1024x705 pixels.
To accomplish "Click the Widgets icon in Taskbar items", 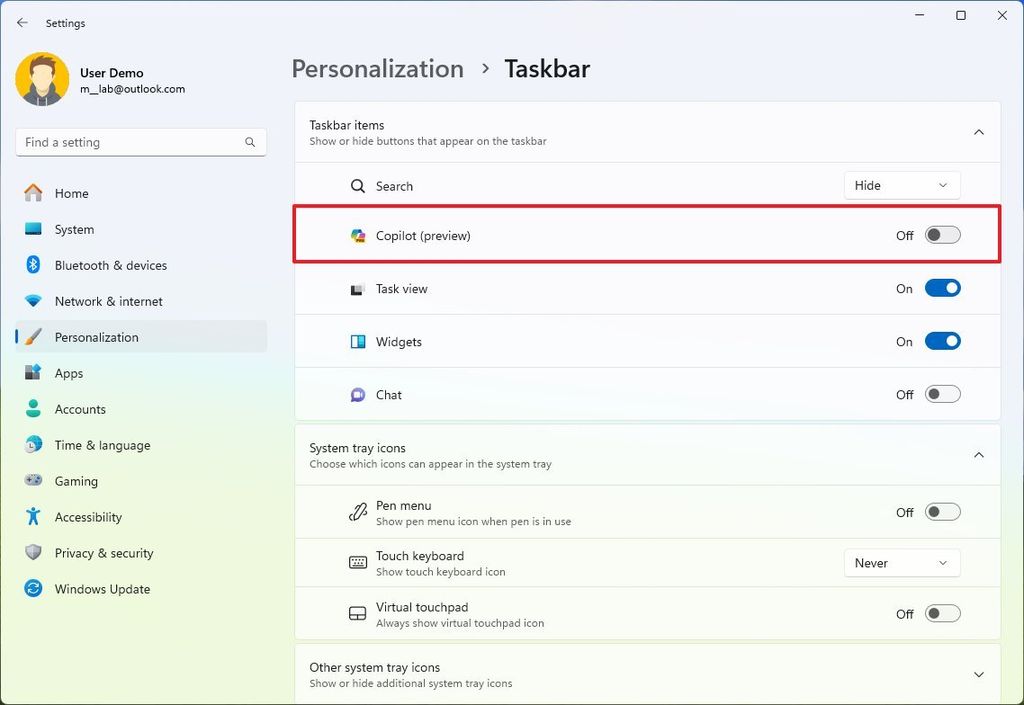I will tap(357, 341).
